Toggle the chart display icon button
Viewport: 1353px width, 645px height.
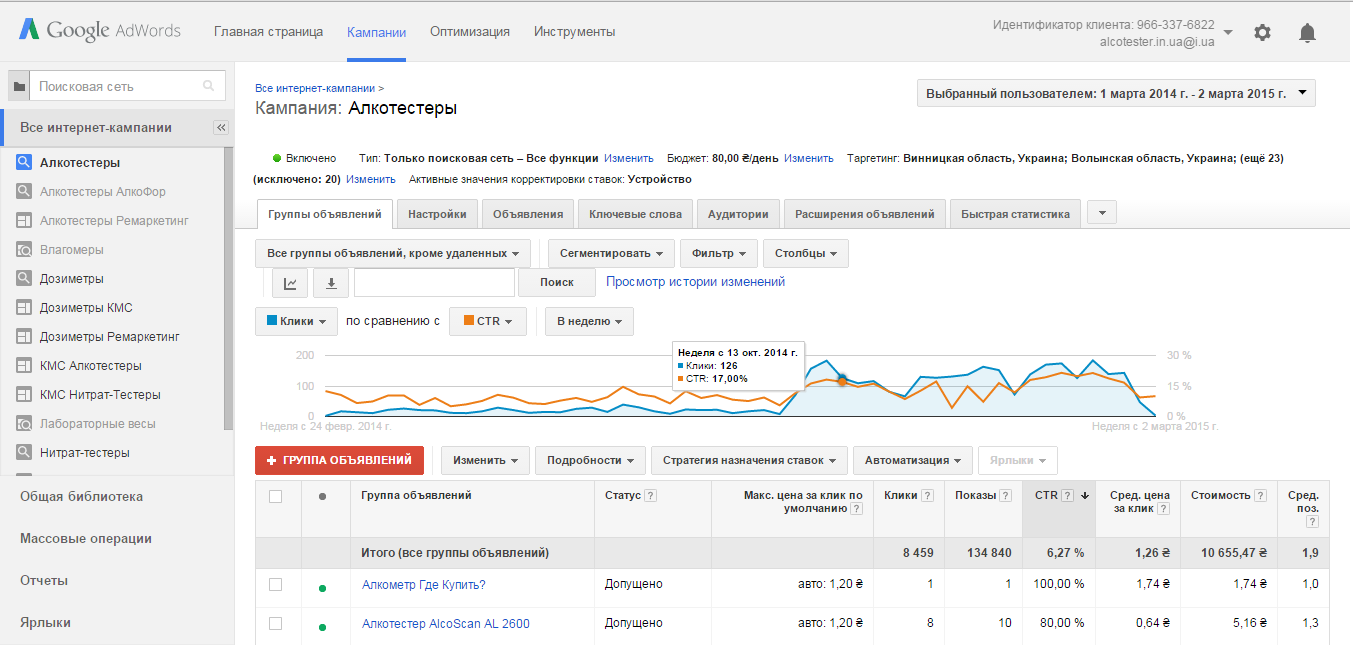tap(290, 283)
